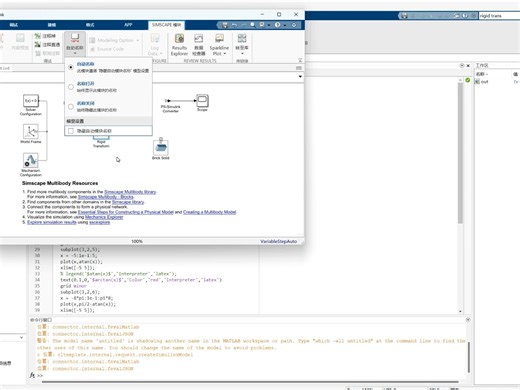Tick the hide automatic block names checkbox
The image size is (520, 390).
pos(71,131)
